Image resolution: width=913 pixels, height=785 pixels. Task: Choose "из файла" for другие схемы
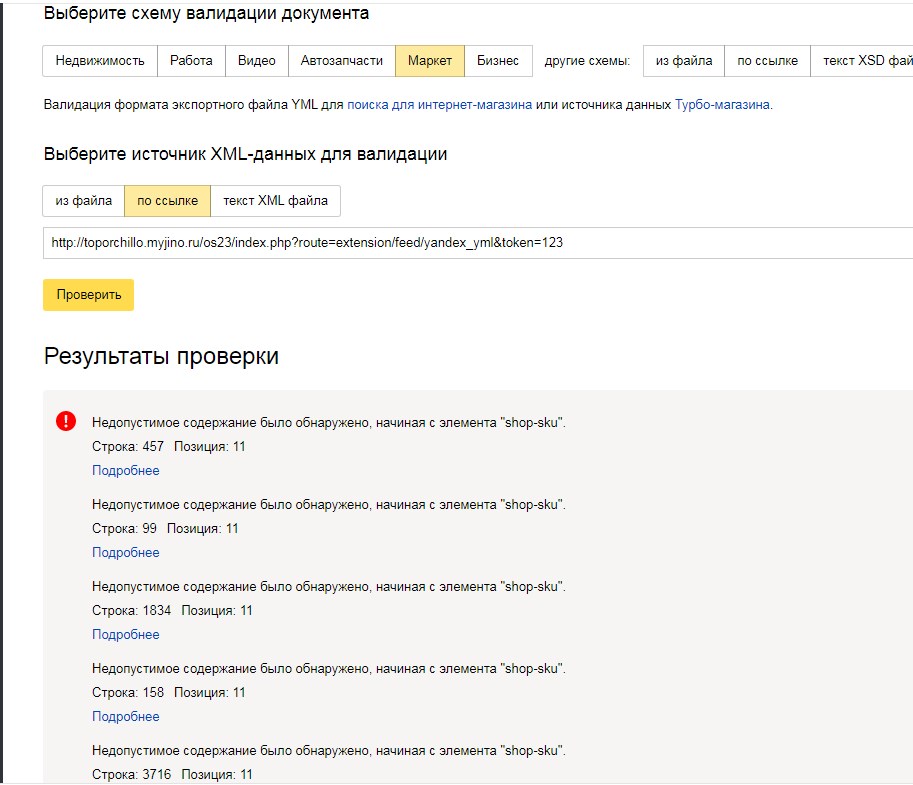click(x=685, y=60)
